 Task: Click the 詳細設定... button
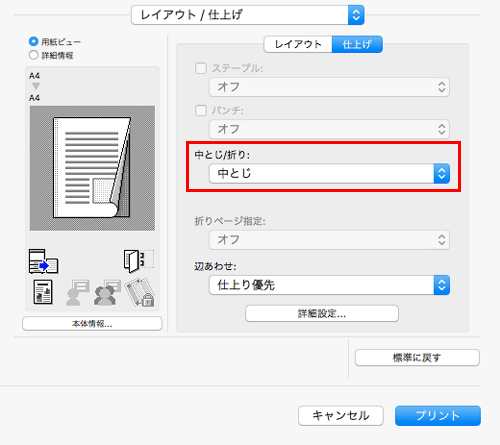(x=322, y=313)
